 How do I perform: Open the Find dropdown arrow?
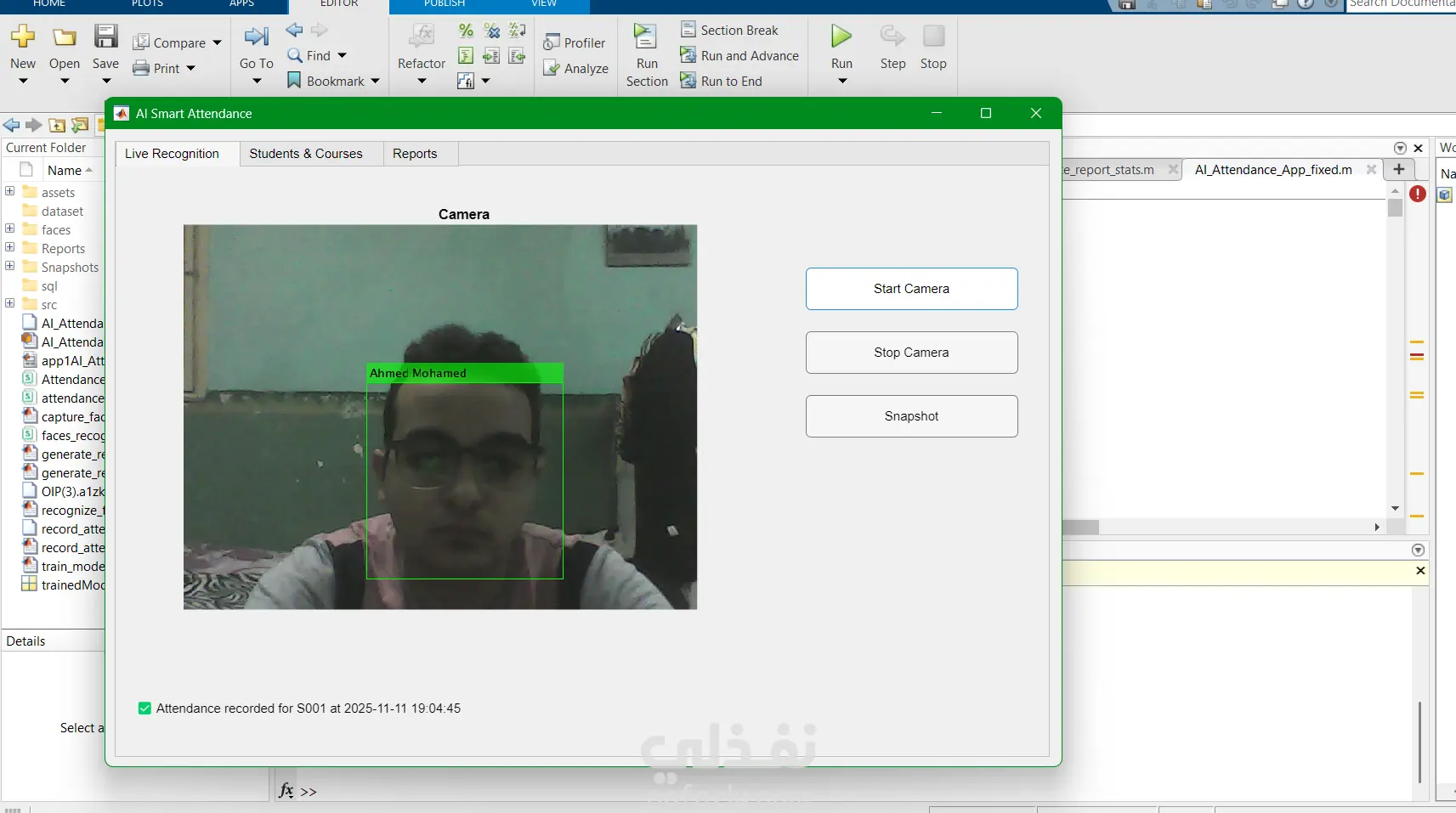point(342,55)
